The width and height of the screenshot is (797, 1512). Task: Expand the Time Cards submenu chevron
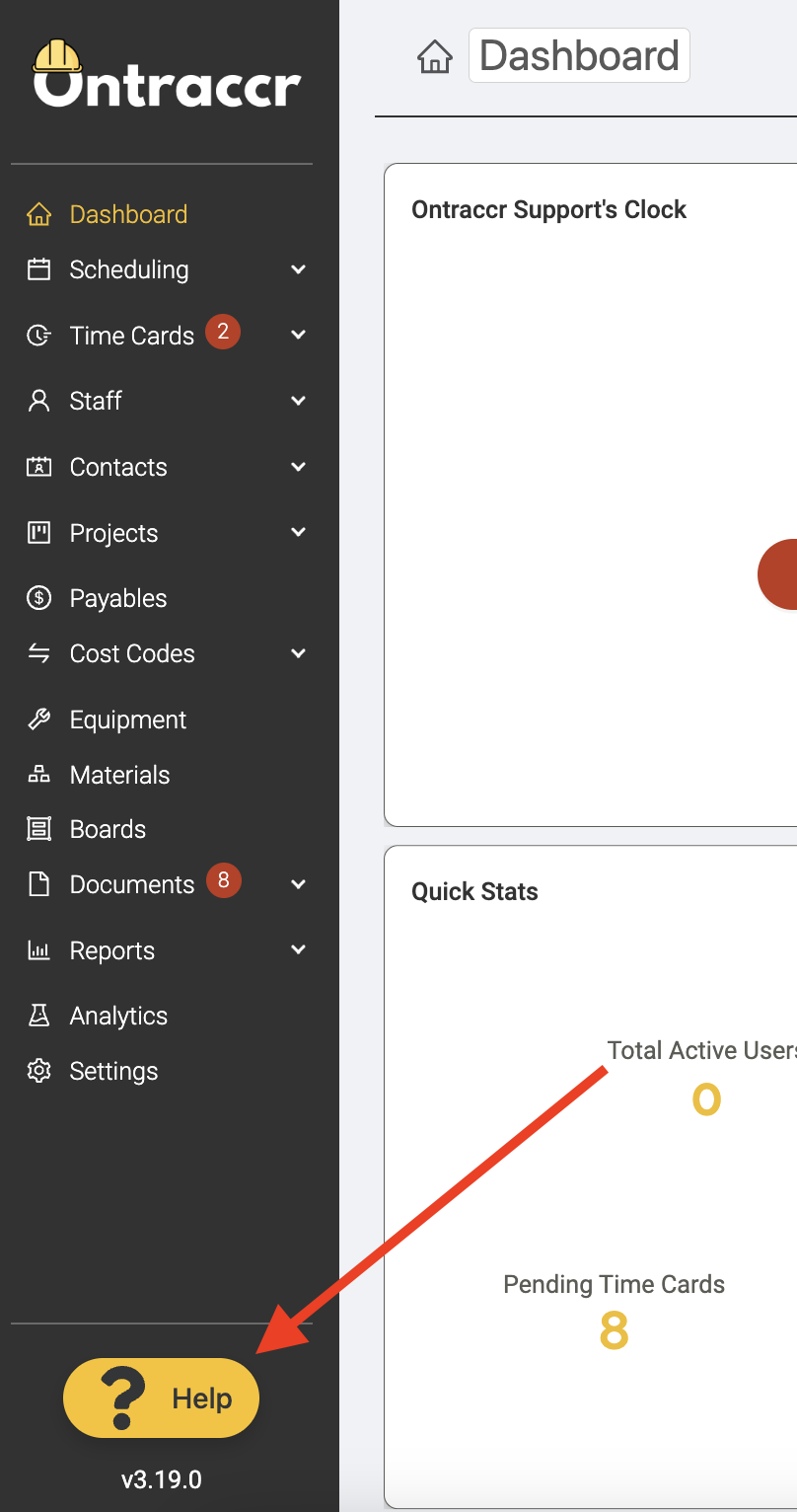point(299,336)
